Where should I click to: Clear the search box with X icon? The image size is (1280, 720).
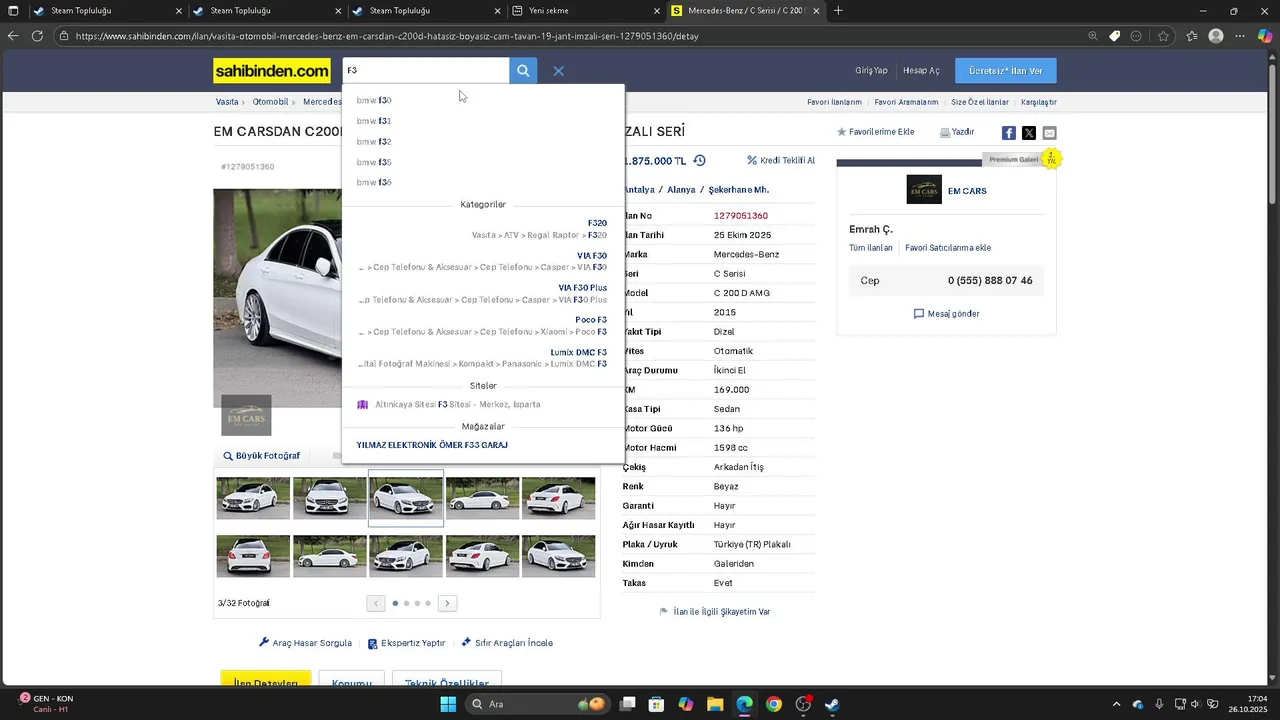559,71
